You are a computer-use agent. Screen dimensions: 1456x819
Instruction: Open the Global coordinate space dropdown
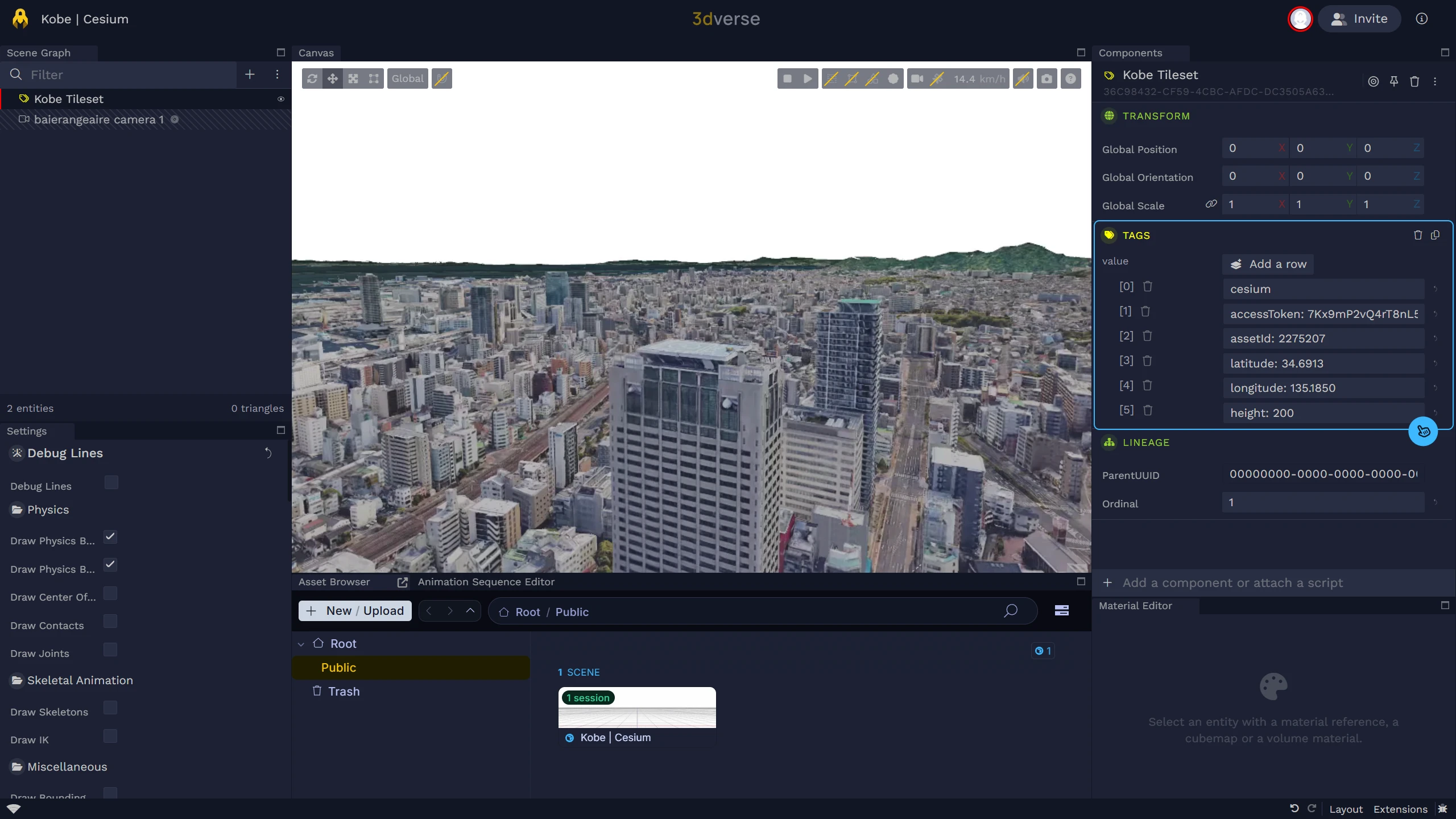(408, 78)
